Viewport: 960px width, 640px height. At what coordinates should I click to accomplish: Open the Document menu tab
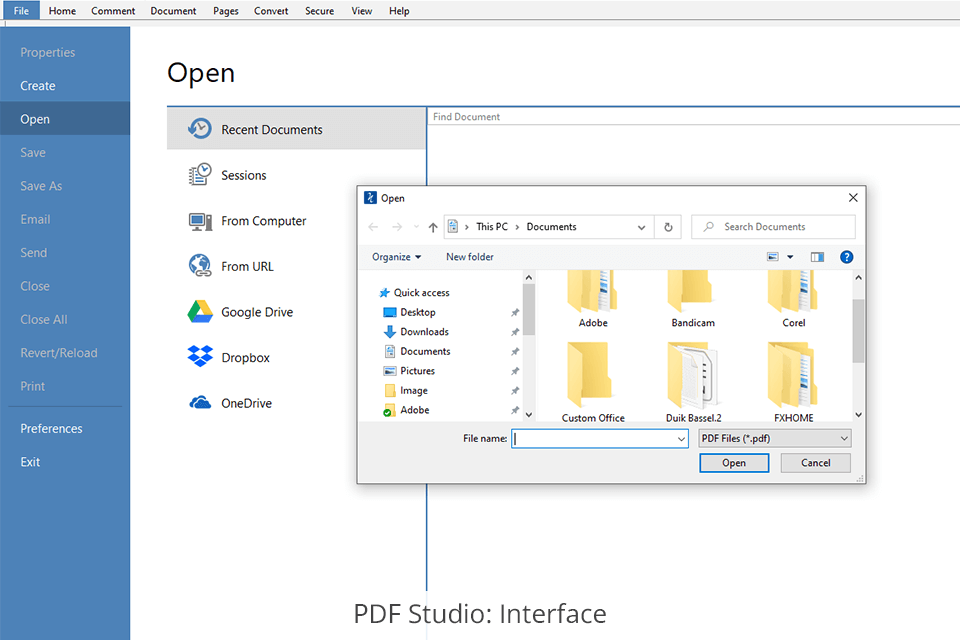point(173,10)
